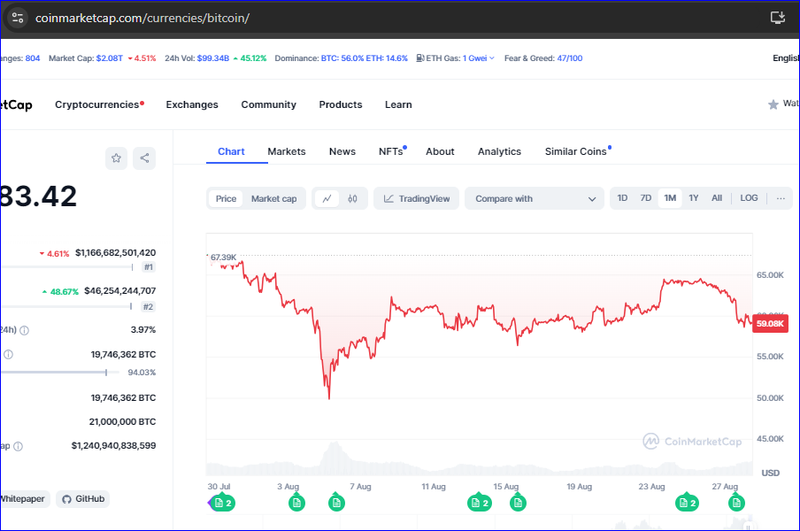800x531 pixels.
Task: Open 3 Aug news event marker
Action: pyautogui.click(x=296, y=503)
